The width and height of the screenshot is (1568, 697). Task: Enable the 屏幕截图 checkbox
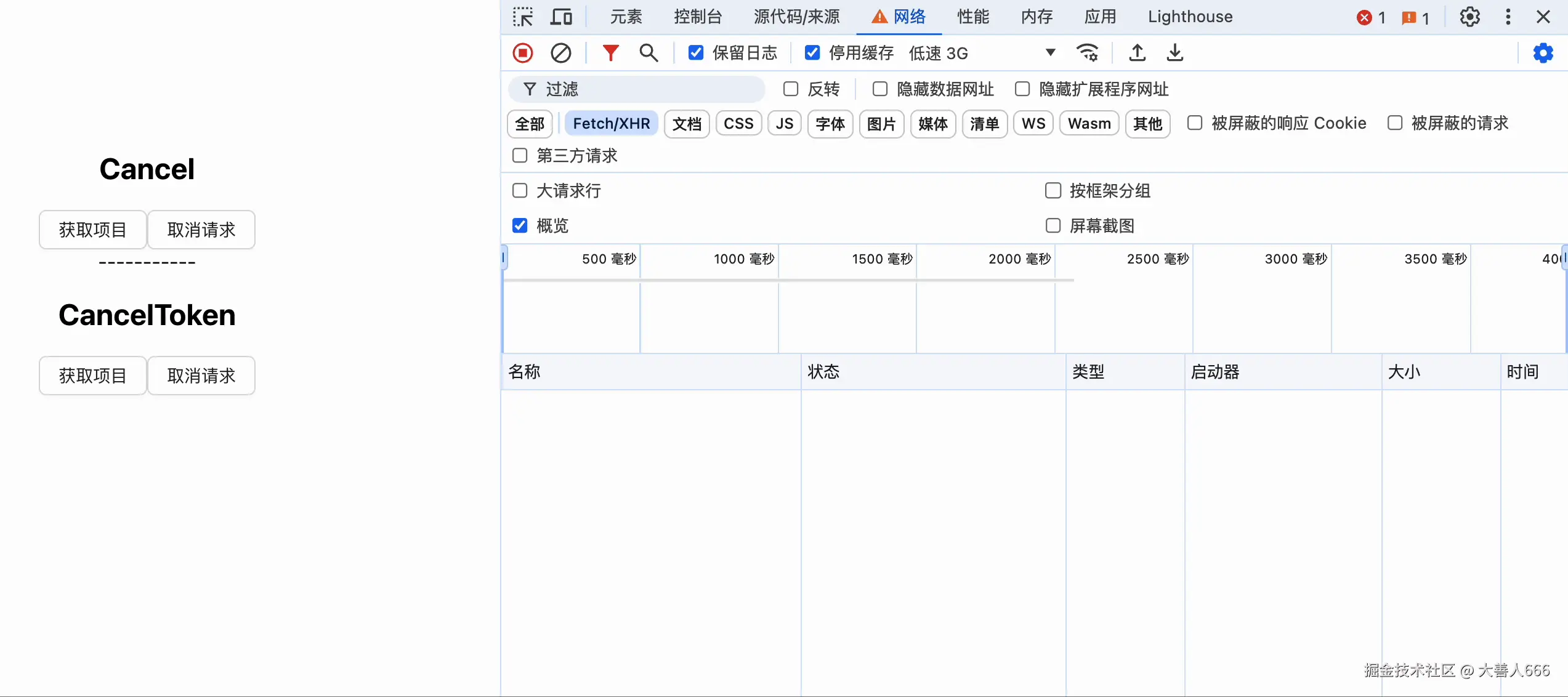click(1053, 226)
